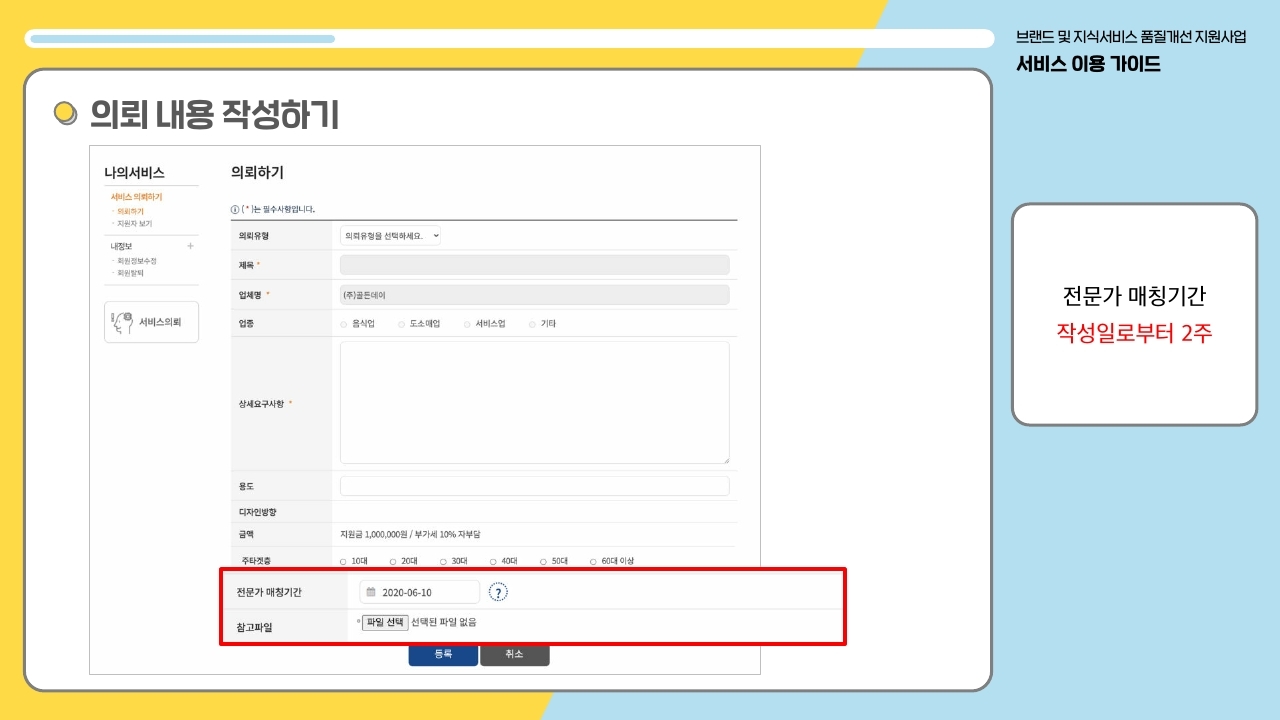Screen dimensions: 1280x720
Task: Open 서비스 의뢰하기 sidebar menu
Action: [136, 197]
